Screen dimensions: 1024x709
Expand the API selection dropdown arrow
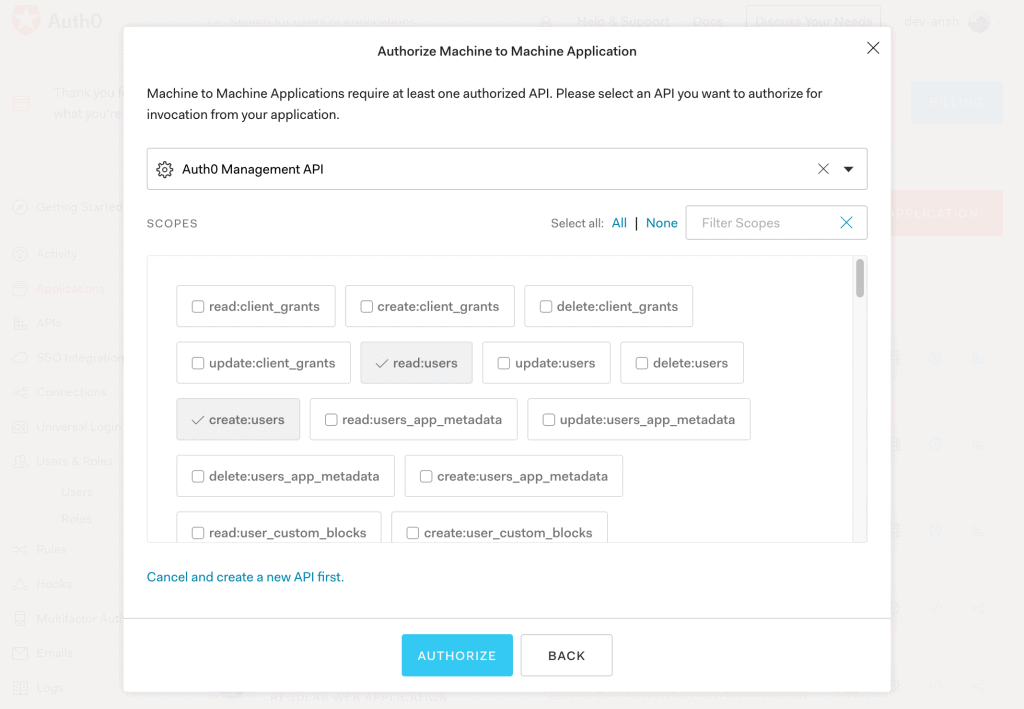tap(849, 169)
